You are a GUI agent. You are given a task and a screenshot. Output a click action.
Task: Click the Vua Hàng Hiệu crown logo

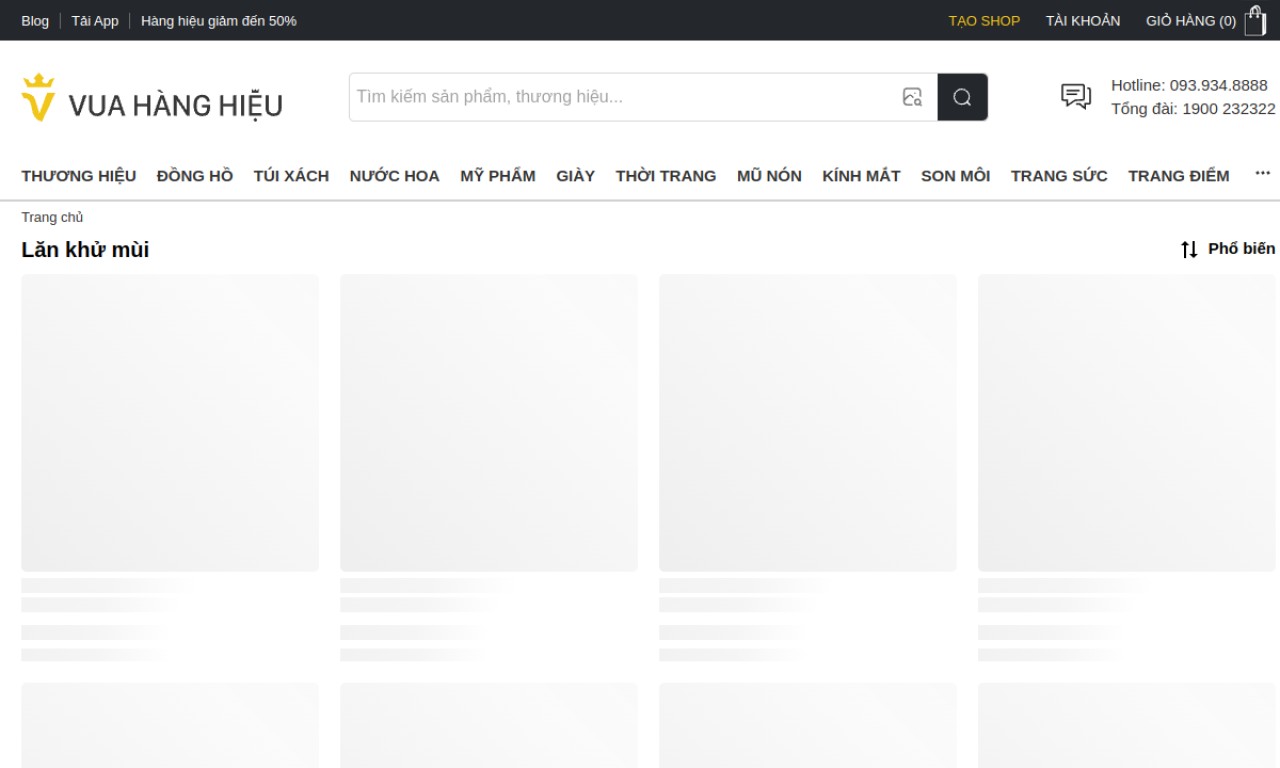[x=152, y=98]
